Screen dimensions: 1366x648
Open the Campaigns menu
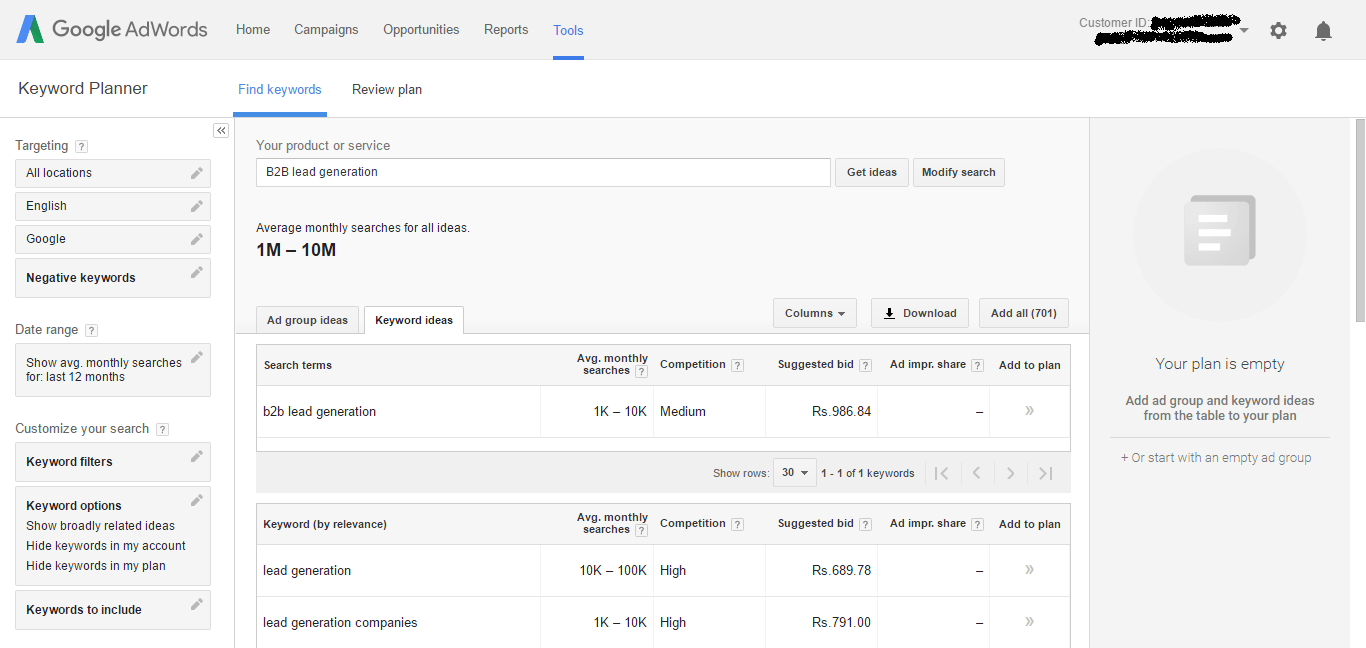[x=326, y=30]
